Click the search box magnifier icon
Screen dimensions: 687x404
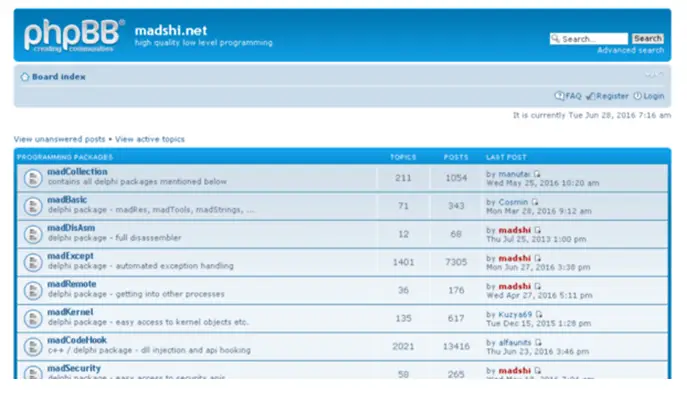tap(555, 39)
